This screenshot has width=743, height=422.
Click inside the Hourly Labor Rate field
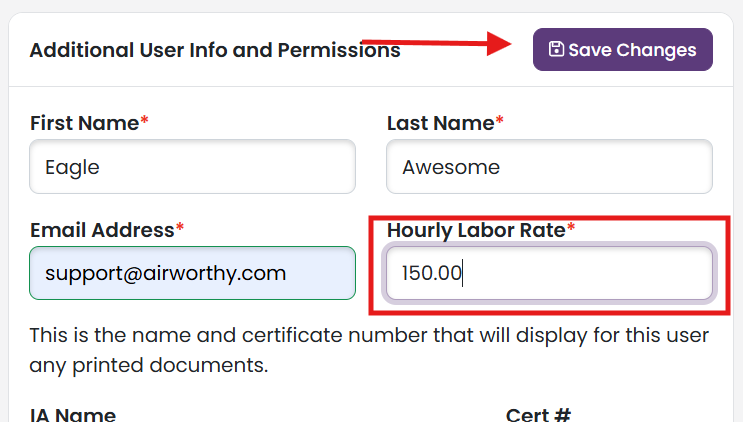pyautogui.click(x=550, y=273)
